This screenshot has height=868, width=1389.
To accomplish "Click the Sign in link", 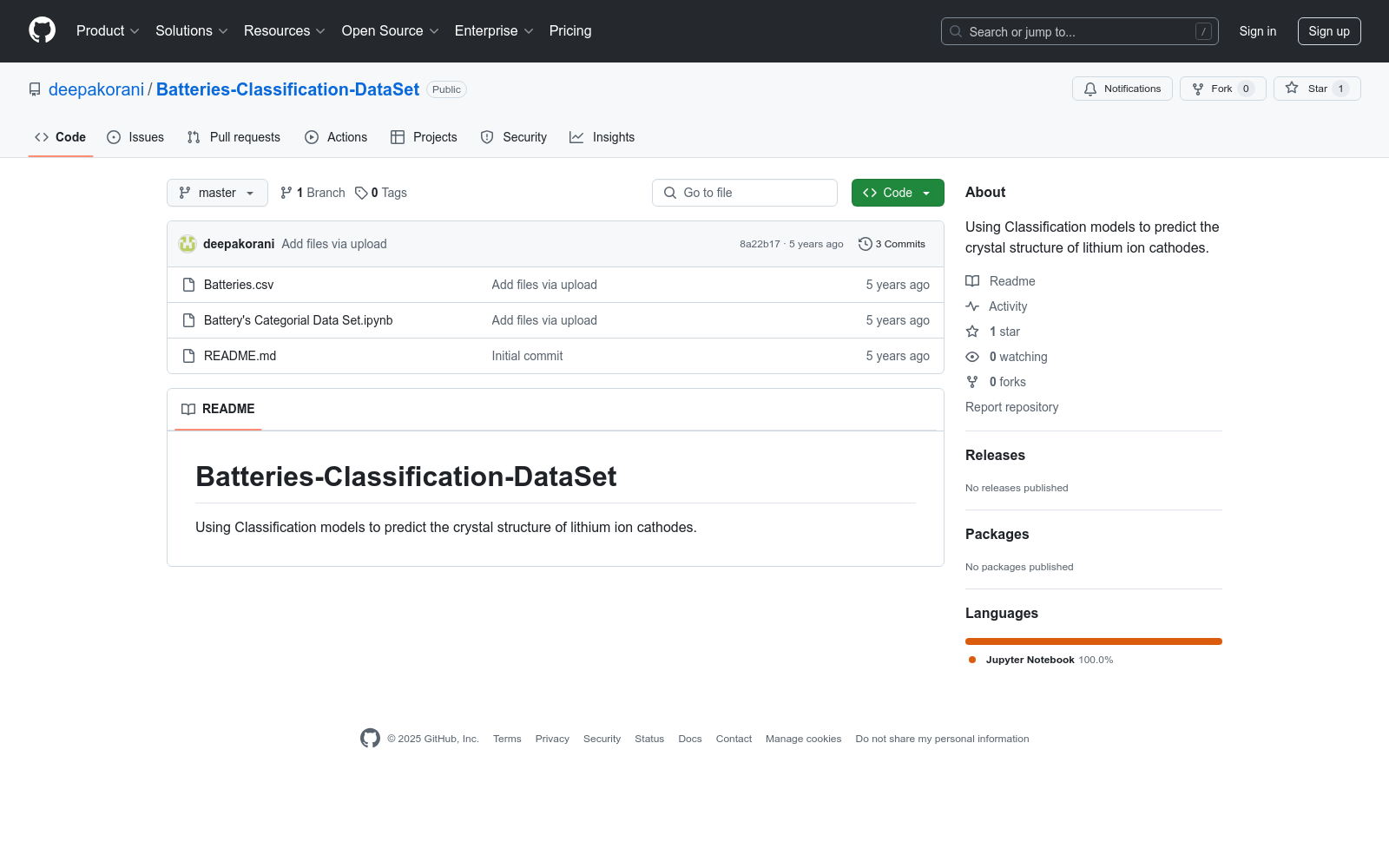I will click(1258, 31).
